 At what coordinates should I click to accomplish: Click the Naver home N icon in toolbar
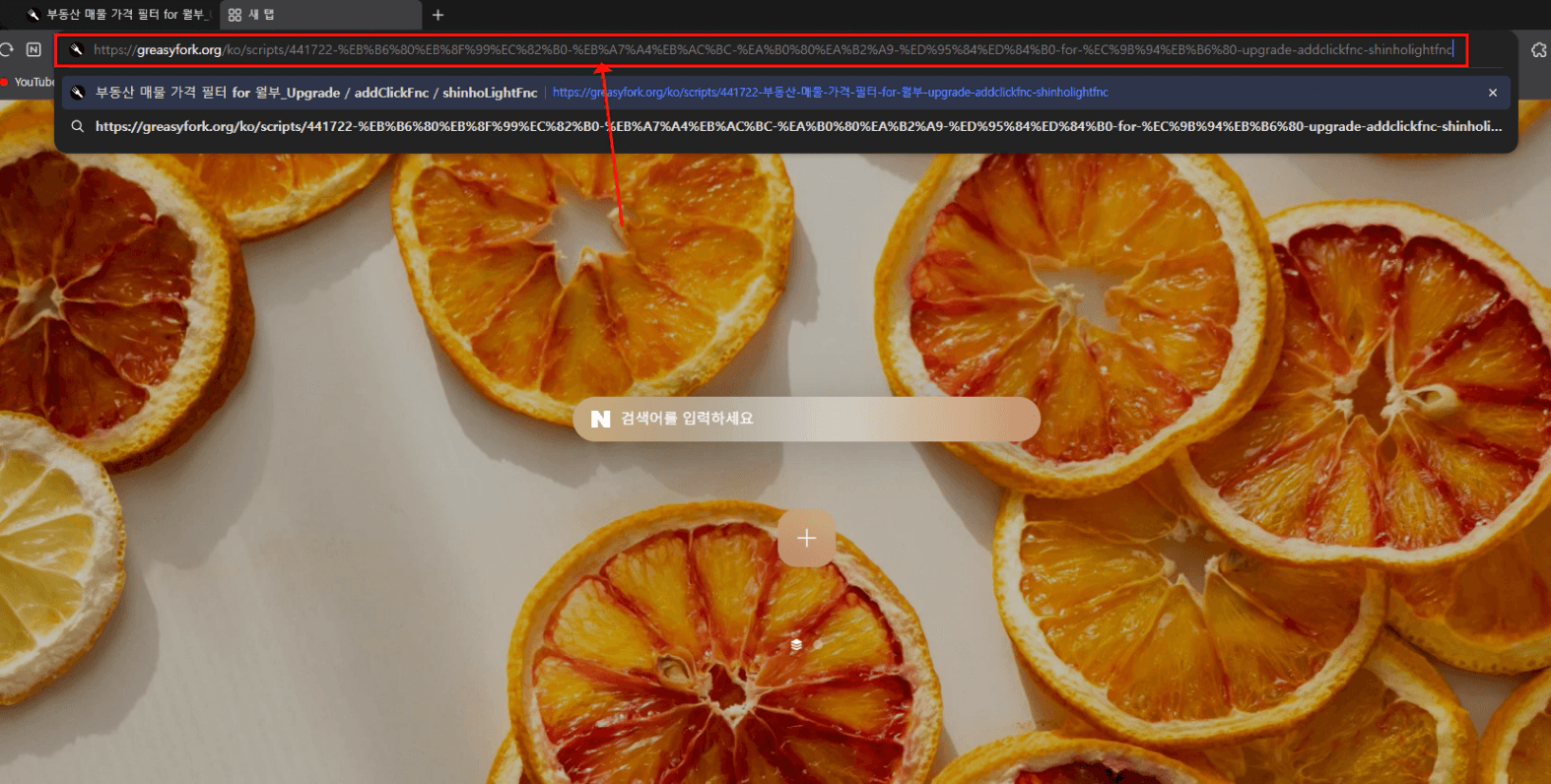pyautogui.click(x=34, y=49)
